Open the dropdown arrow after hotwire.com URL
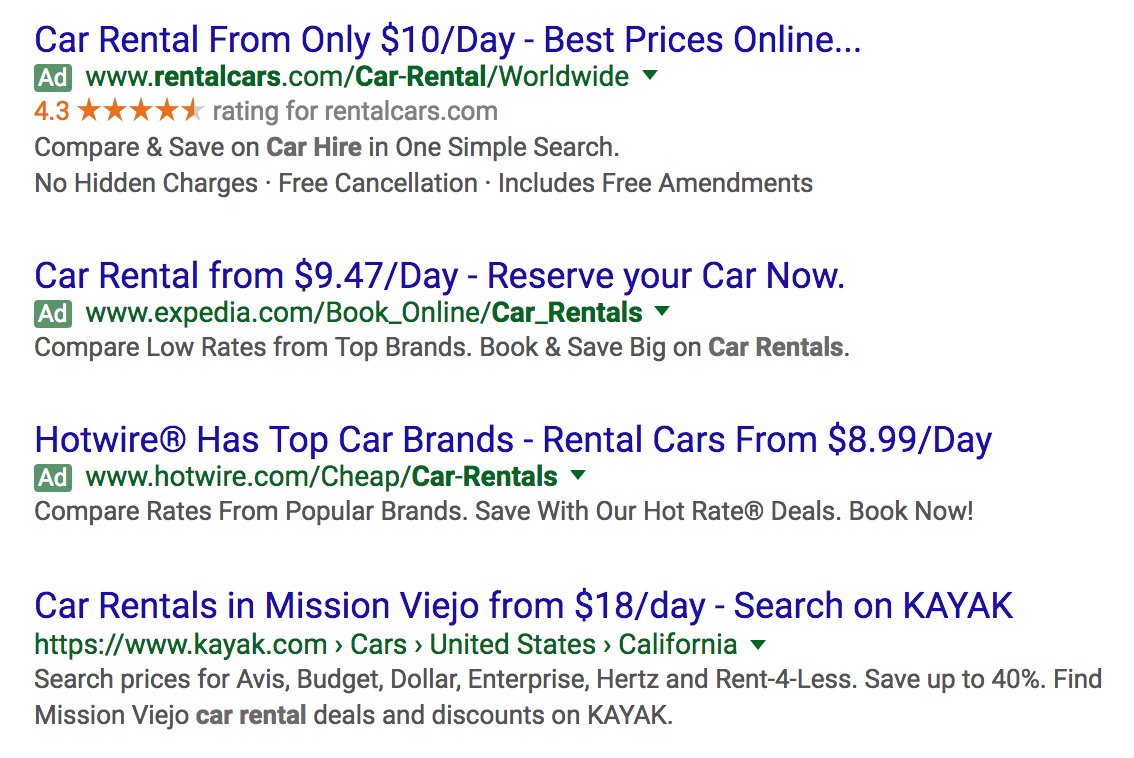 (x=577, y=475)
